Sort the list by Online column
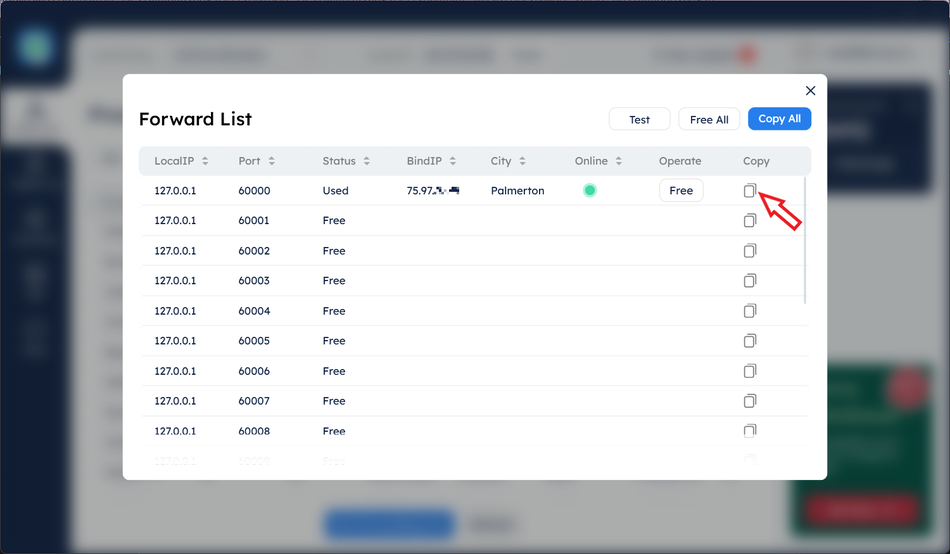Screen dimensions: 950x554 coord(619,161)
